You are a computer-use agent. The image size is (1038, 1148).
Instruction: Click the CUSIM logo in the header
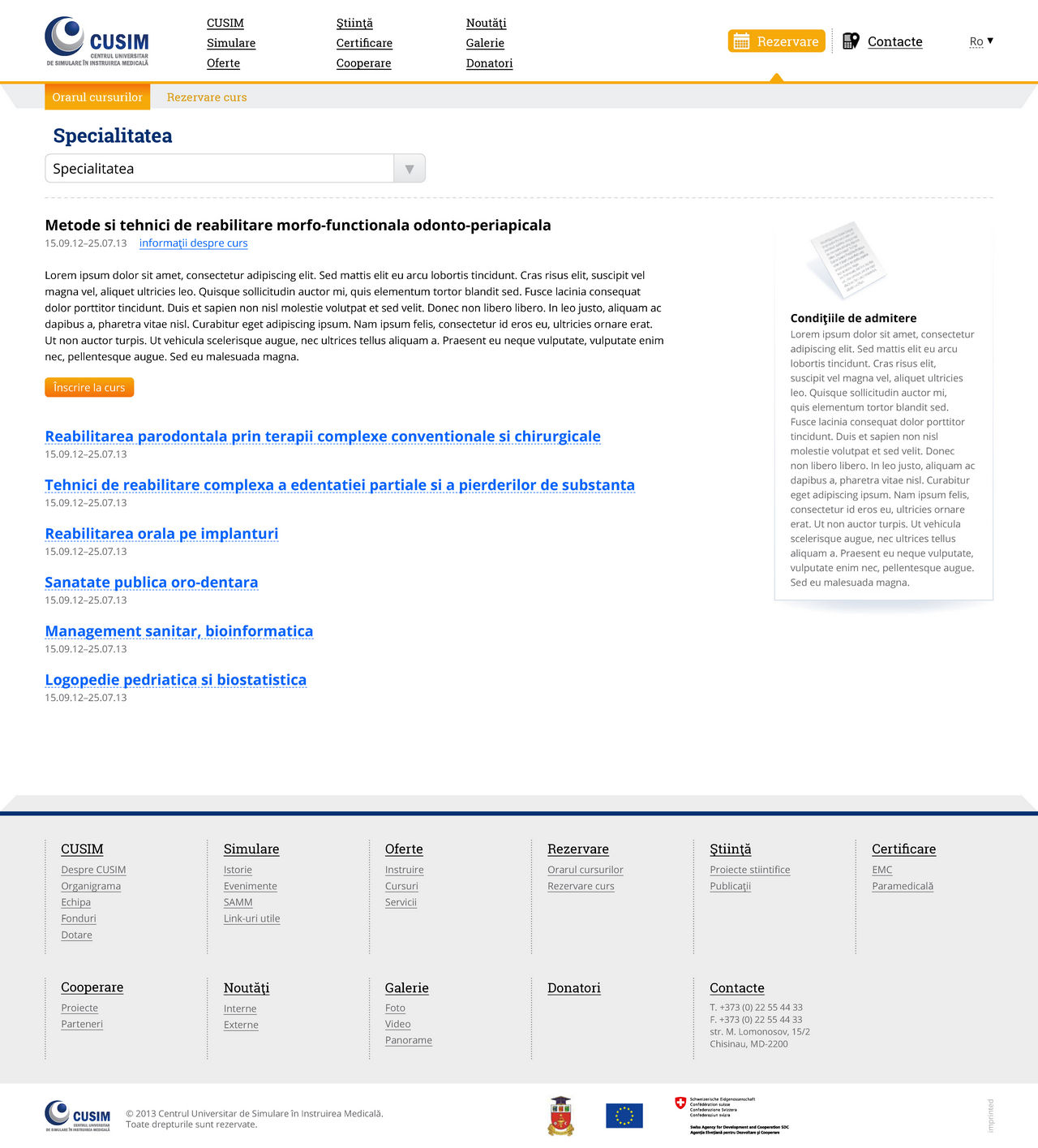(96, 41)
